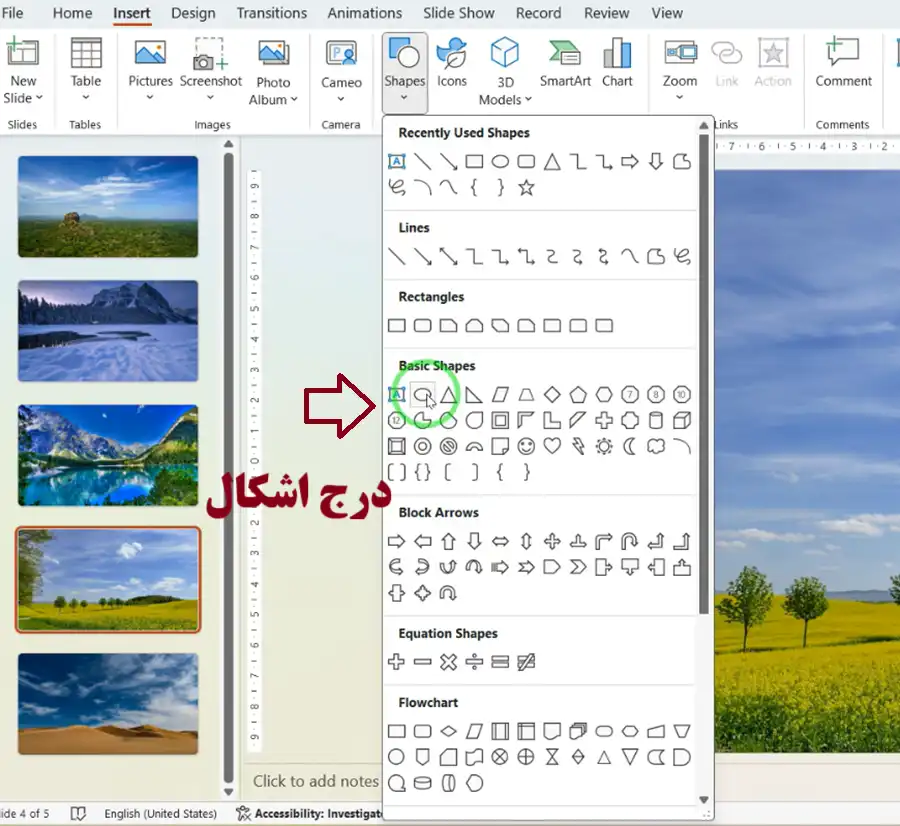900x826 pixels.
Task: Pick the Smiley Face shape
Action: pyautogui.click(x=526, y=446)
